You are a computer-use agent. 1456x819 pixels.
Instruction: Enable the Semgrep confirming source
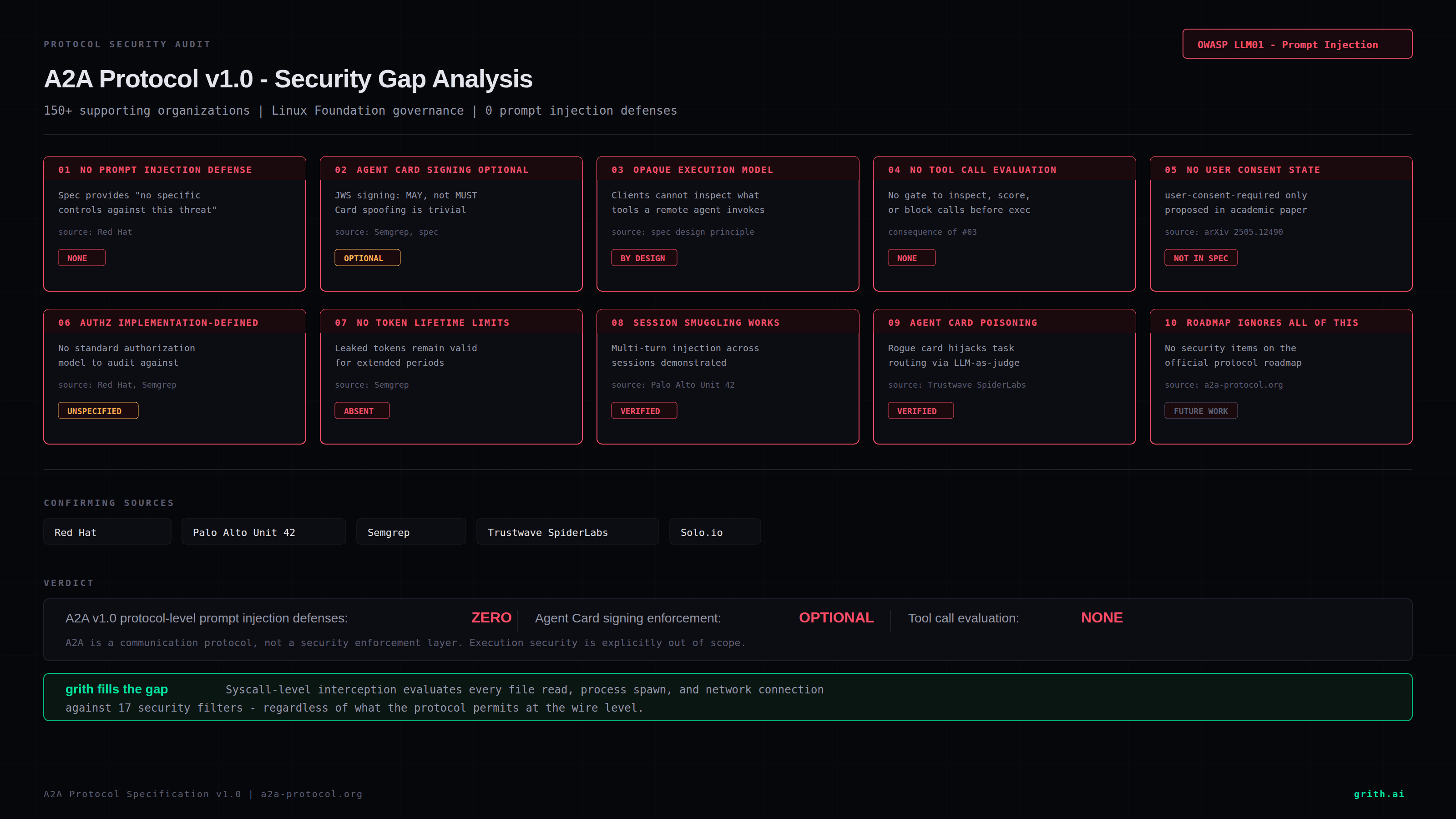pos(411,531)
